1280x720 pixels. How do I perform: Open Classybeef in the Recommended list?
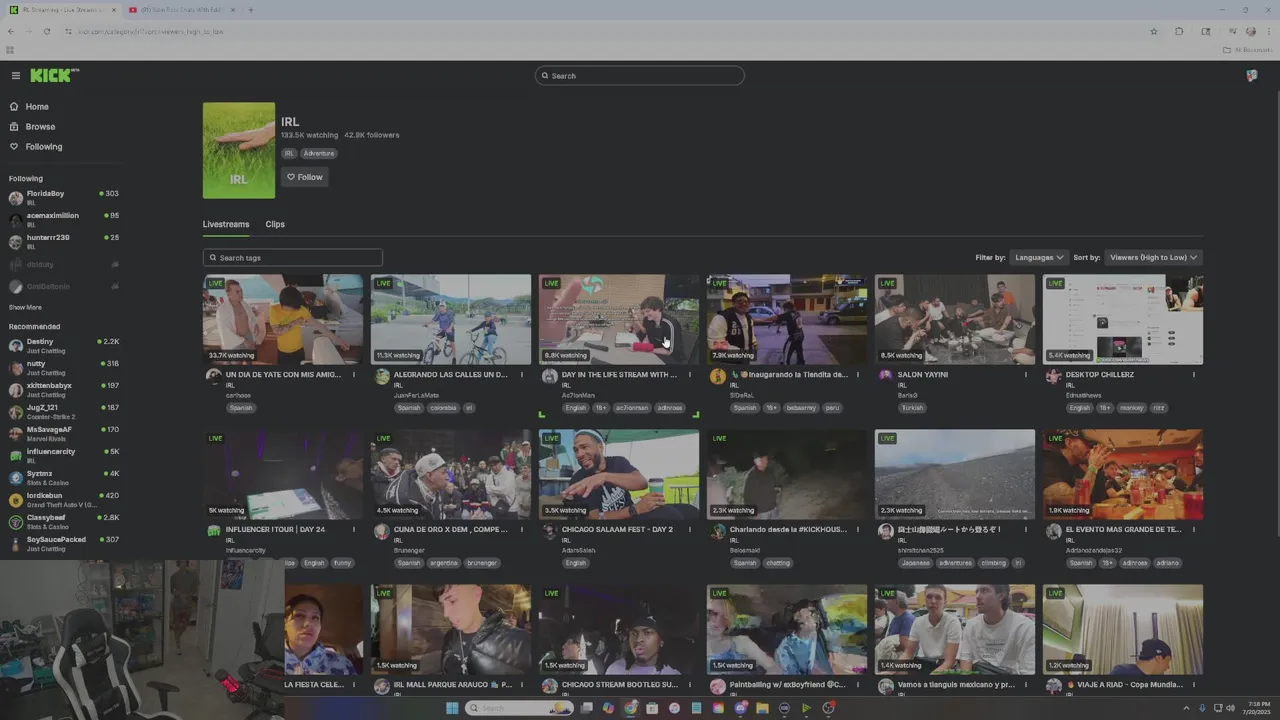64,522
